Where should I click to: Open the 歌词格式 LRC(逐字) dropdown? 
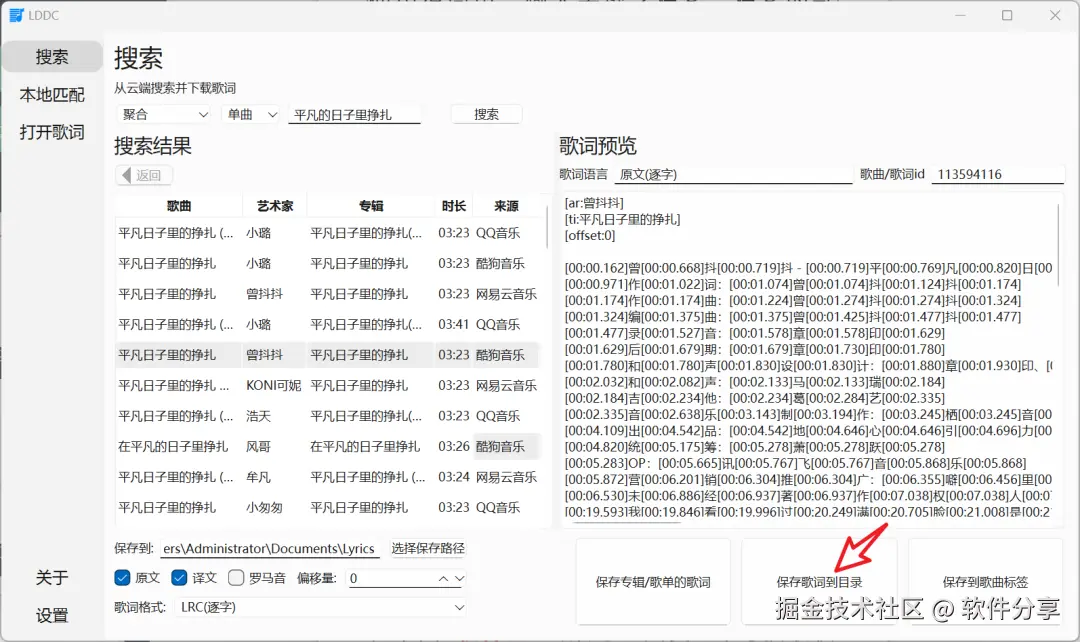tap(321, 608)
